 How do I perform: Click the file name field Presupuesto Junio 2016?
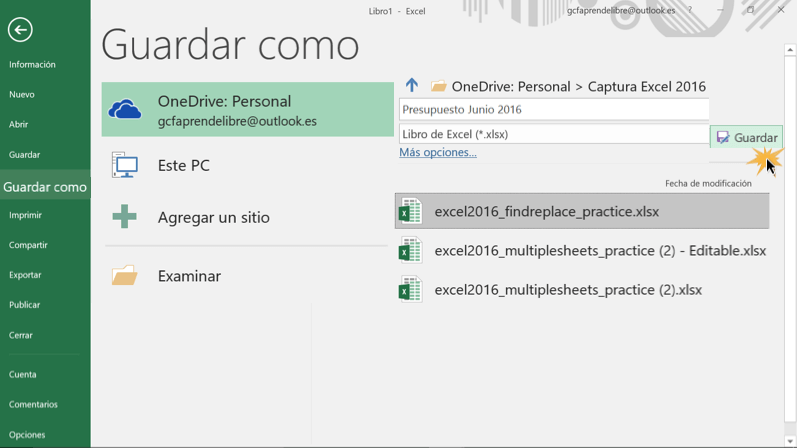click(554, 109)
